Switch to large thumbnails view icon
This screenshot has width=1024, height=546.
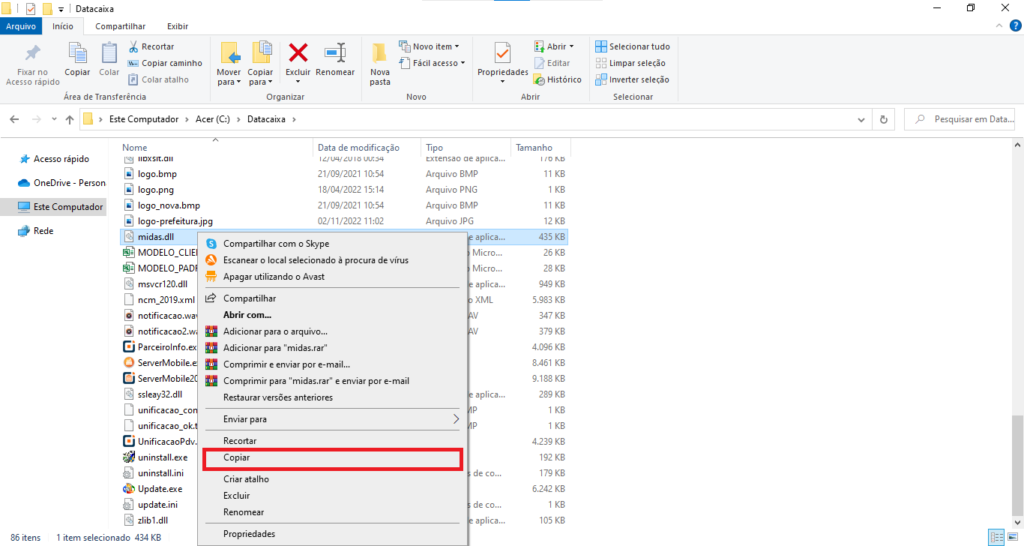[x=1012, y=536]
